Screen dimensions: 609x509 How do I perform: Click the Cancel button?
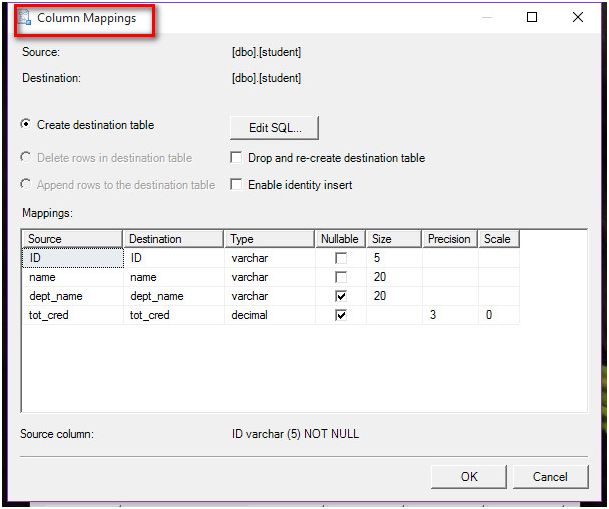coord(550,476)
